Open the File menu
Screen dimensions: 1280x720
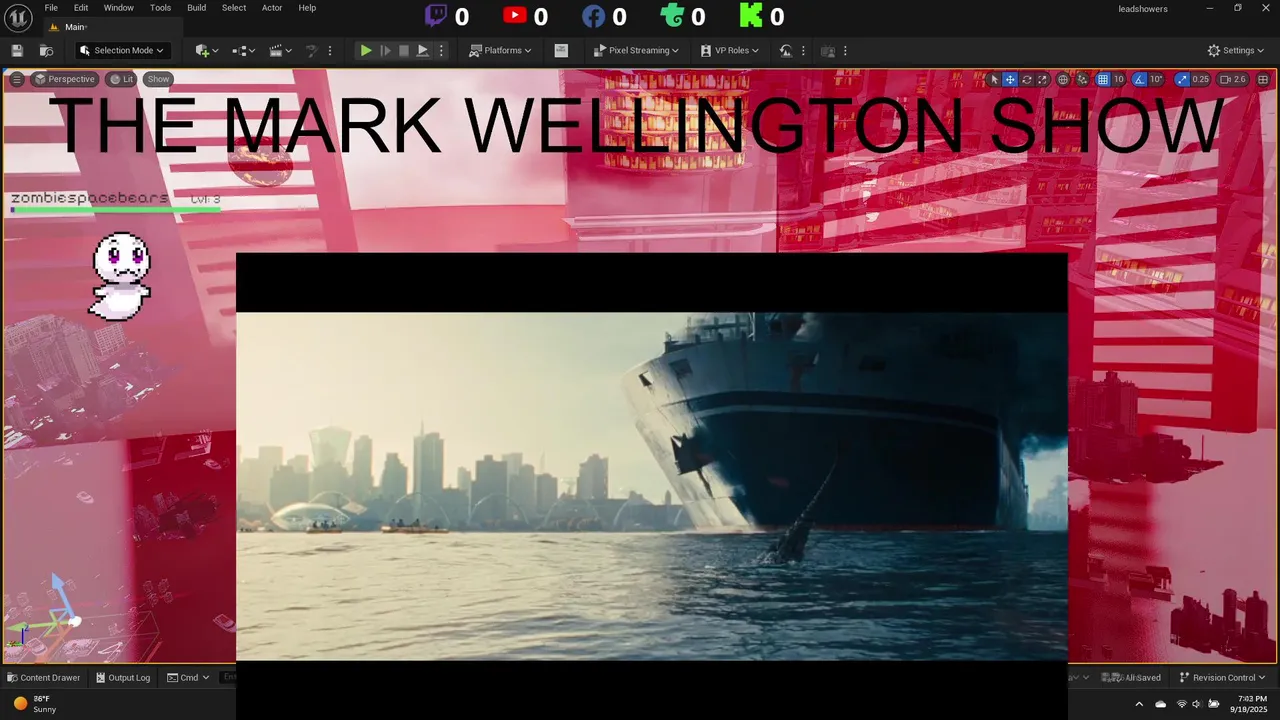pyautogui.click(x=51, y=8)
